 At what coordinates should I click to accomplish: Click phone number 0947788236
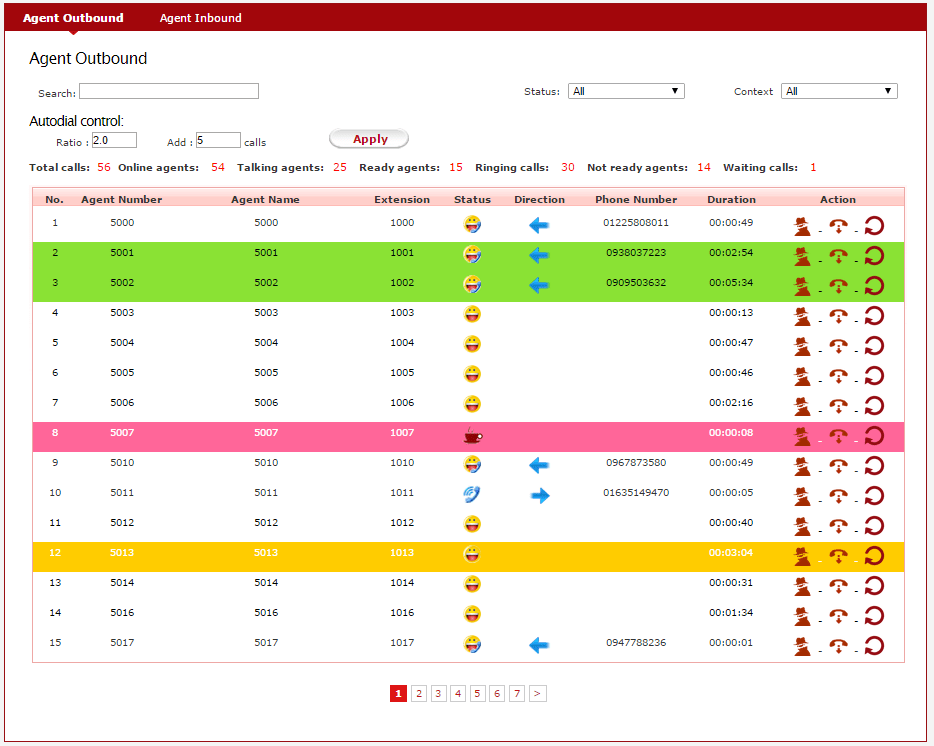coord(636,642)
